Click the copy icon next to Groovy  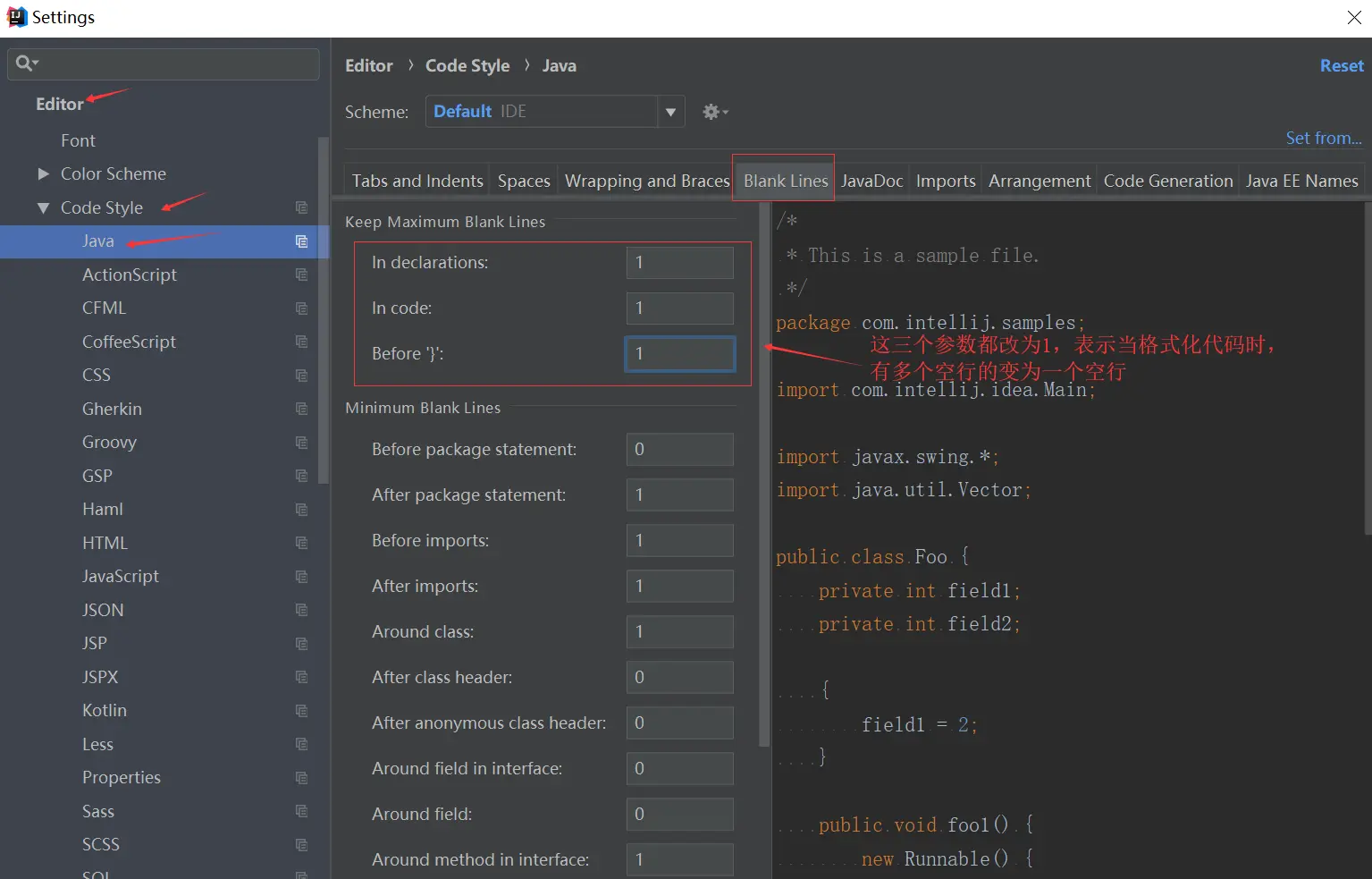pyautogui.click(x=301, y=443)
